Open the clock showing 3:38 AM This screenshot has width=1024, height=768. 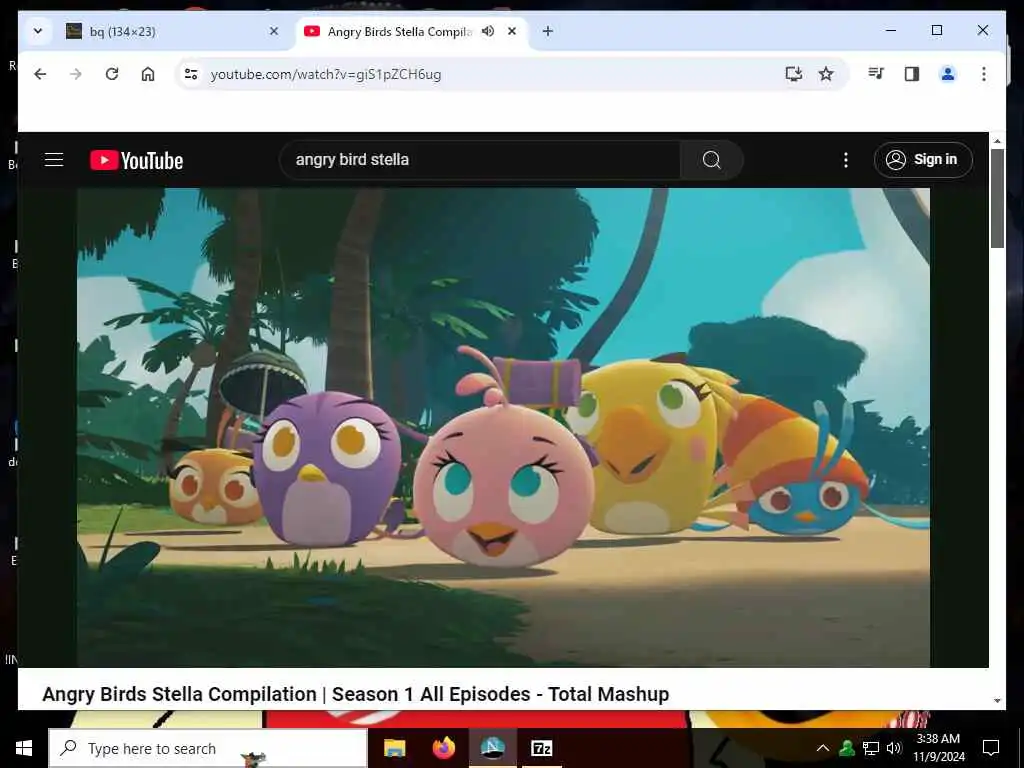[x=938, y=748]
